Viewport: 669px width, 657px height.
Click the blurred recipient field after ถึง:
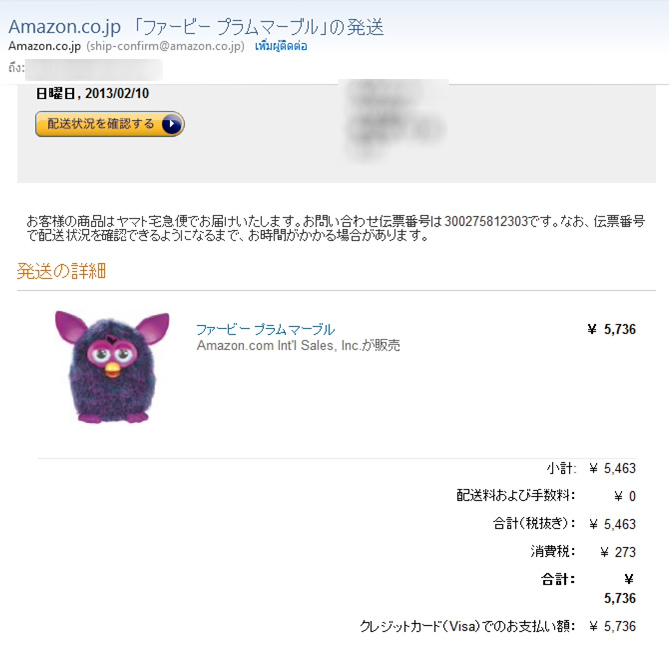[x=94, y=70]
